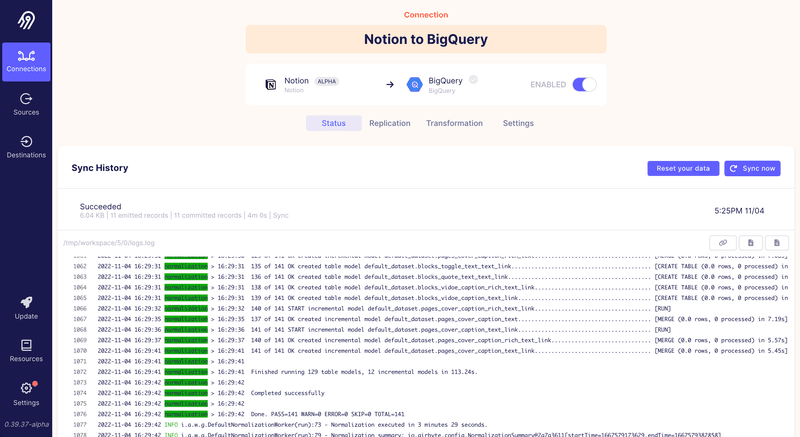Open the Destinations sidebar section

coord(26,147)
